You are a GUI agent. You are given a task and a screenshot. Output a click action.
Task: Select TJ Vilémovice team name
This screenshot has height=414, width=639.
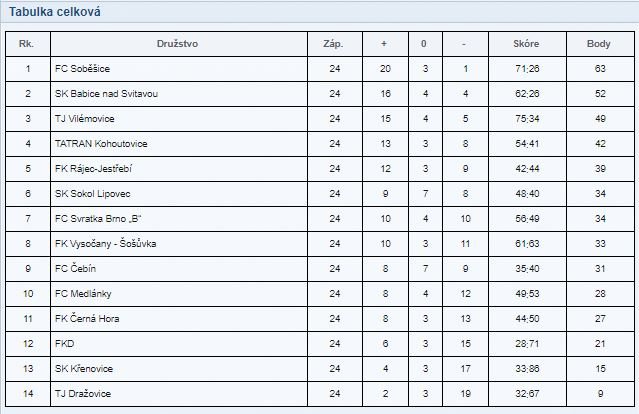pyautogui.click(x=85, y=119)
